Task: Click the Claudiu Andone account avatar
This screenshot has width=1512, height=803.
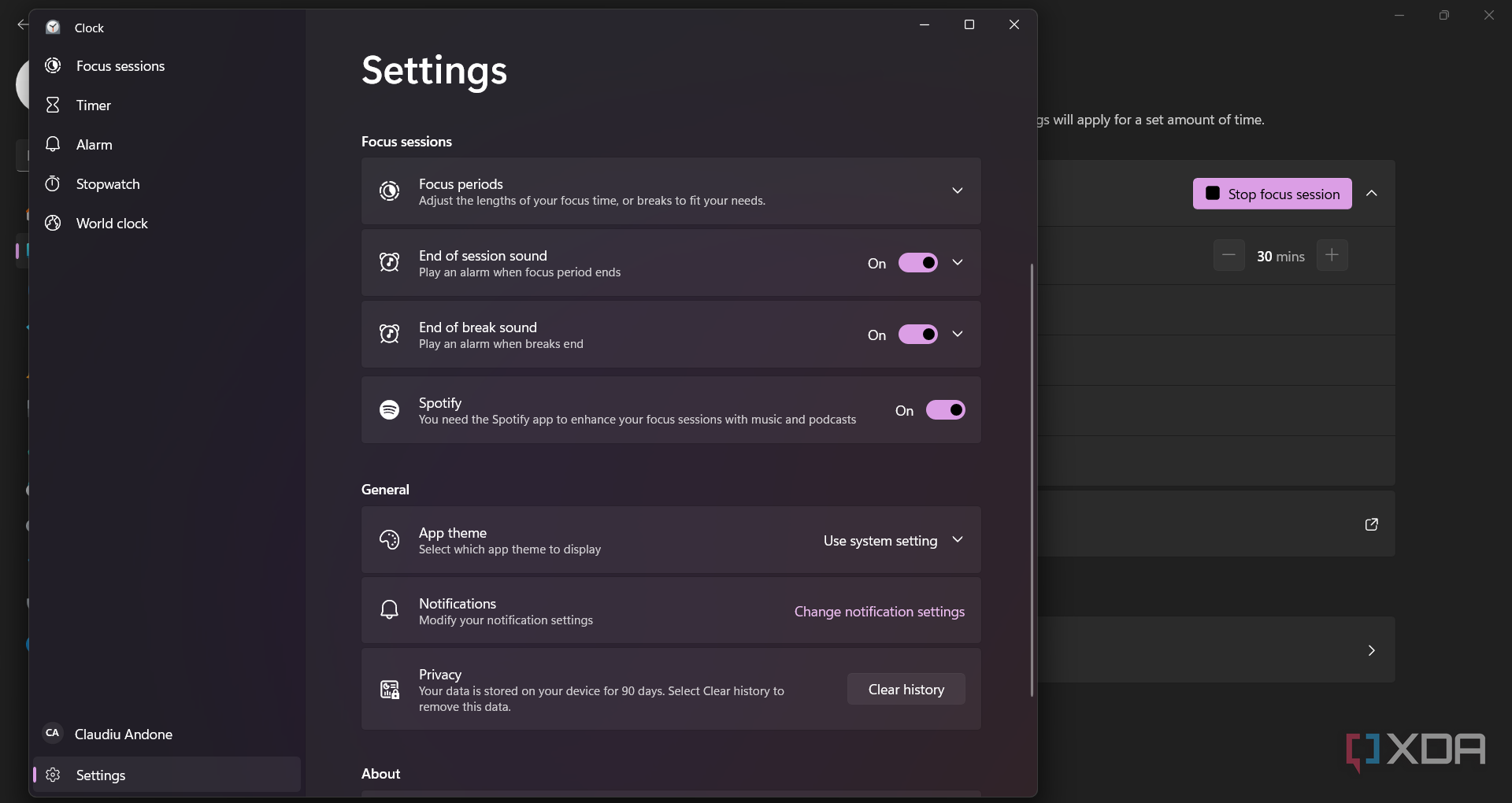Action: coord(53,733)
